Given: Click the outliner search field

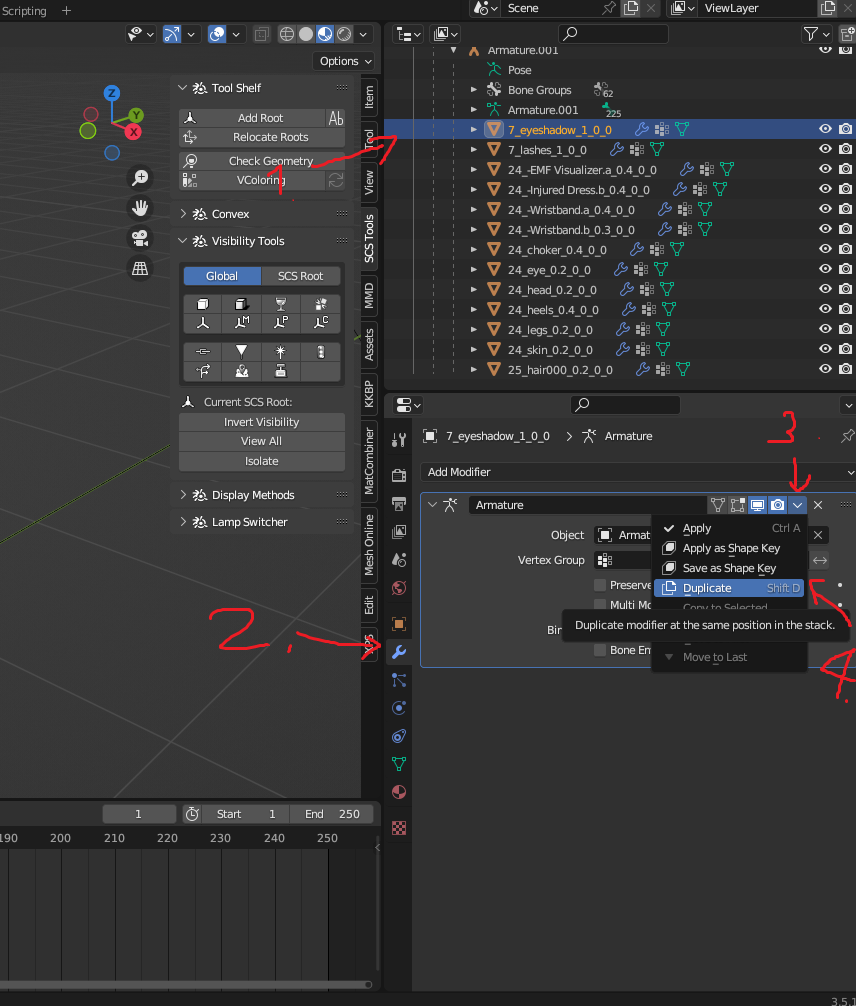Looking at the screenshot, I should click(613, 33).
